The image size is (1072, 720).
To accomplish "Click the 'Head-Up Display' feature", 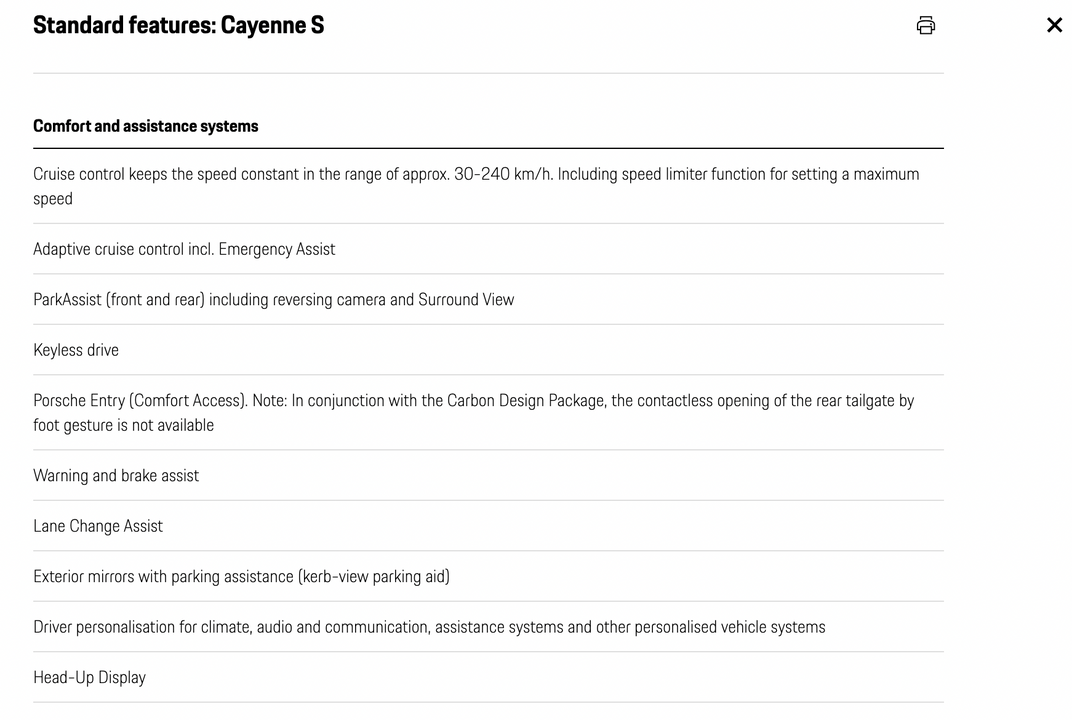I will [90, 678].
